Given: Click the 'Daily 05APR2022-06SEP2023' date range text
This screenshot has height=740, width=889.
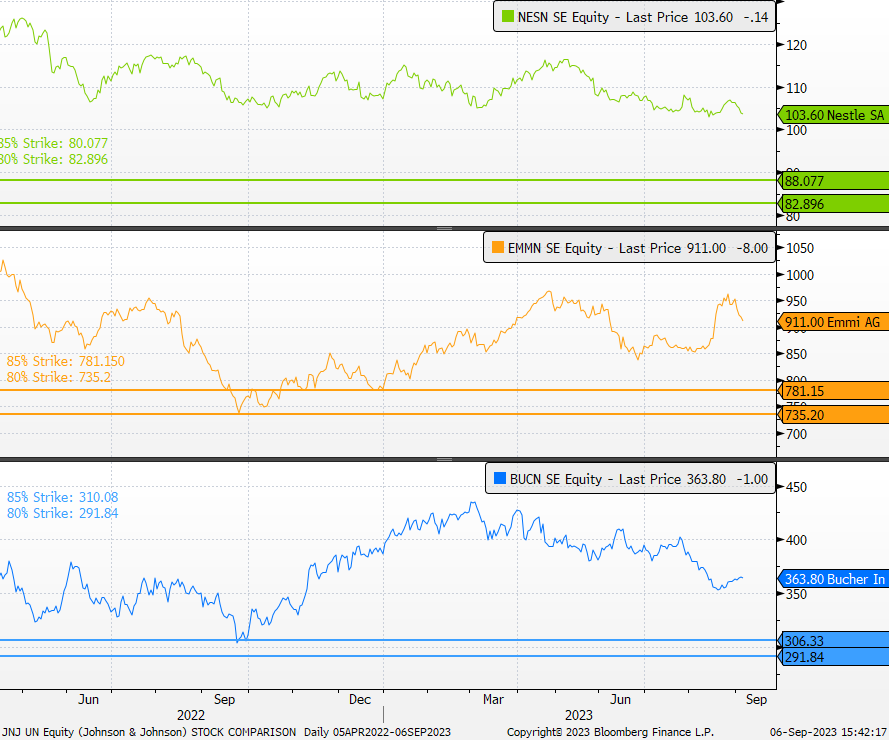Looking at the screenshot, I should (x=377, y=732).
